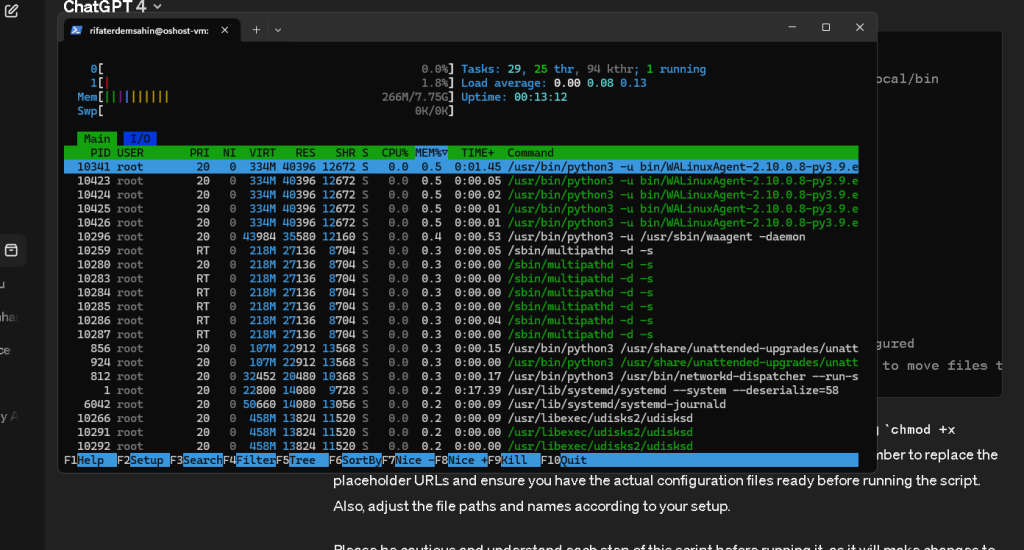Close the terminal window
The image size is (1024, 550).
point(859,27)
